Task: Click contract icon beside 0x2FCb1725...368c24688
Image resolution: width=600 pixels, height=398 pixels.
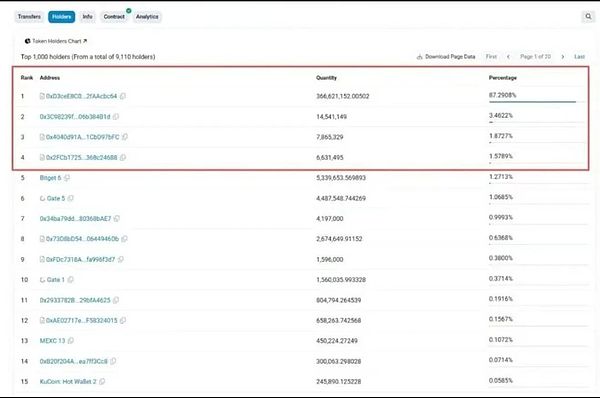Action: tap(42, 157)
